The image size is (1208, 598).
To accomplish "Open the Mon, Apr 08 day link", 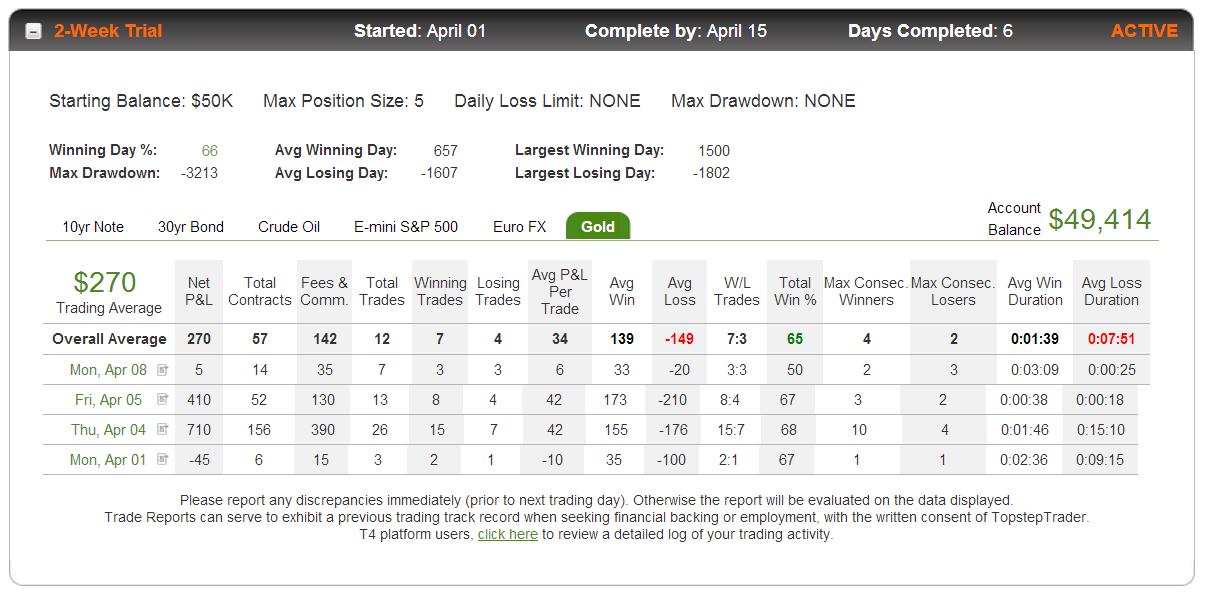I will click(108, 370).
